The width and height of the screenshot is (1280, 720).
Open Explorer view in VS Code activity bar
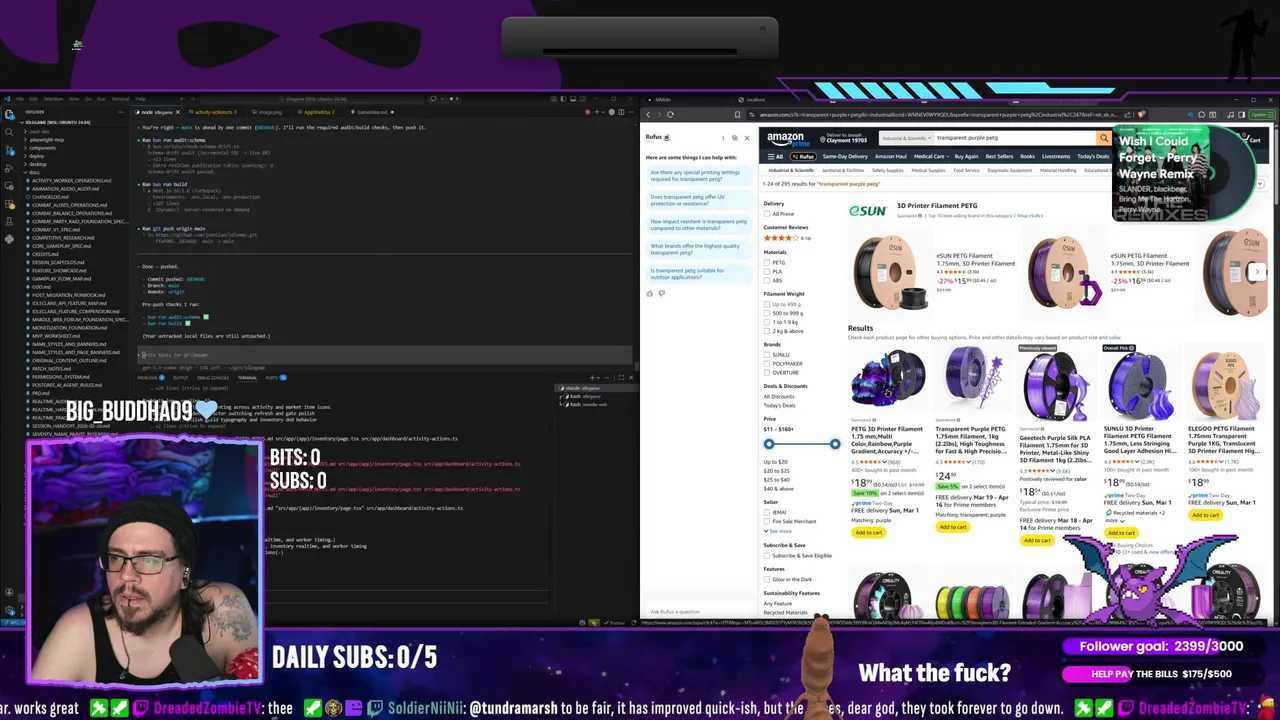[x=9, y=114]
